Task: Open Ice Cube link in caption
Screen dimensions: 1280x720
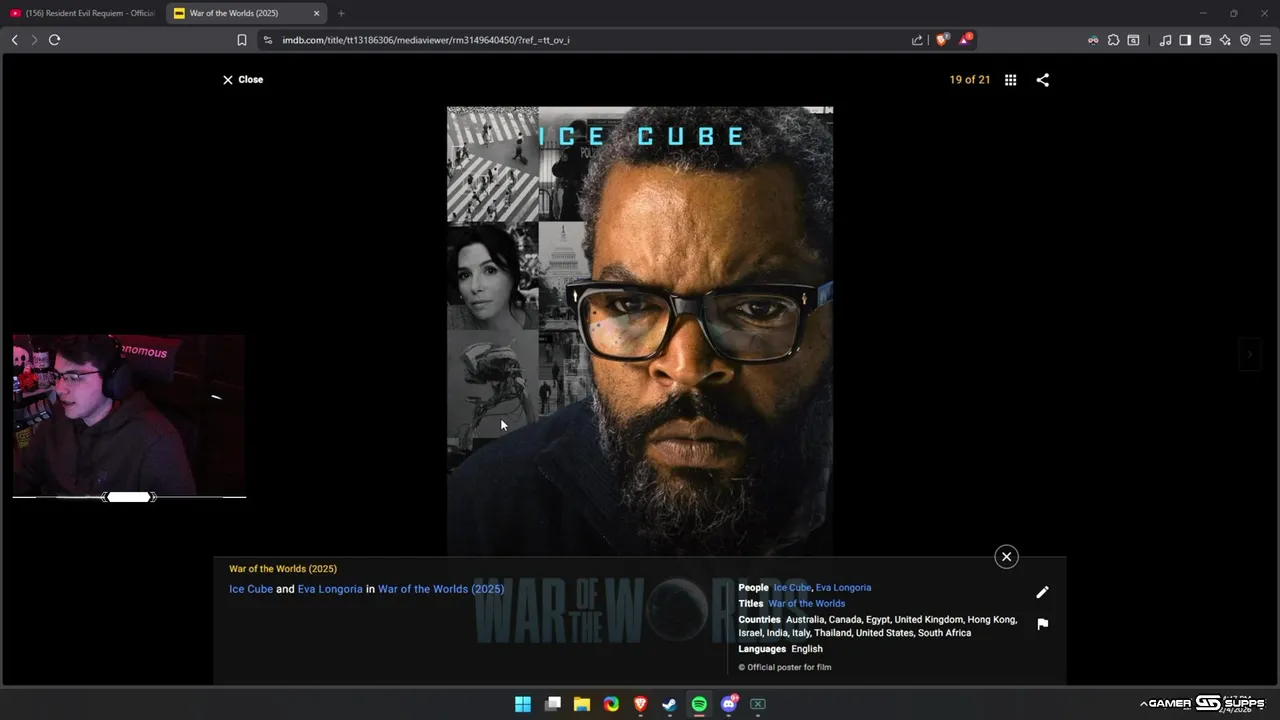Action: pos(251,589)
